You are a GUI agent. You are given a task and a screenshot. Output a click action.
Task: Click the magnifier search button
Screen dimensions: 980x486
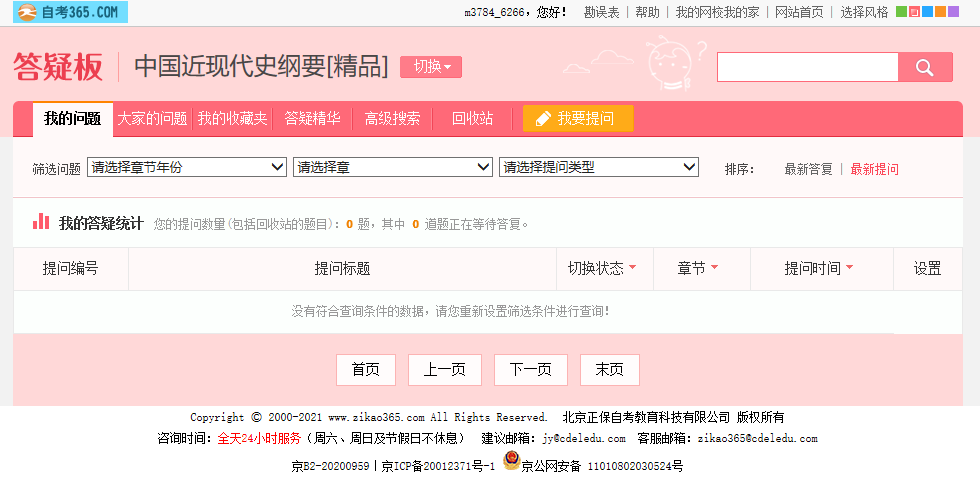[x=925, y=67]
